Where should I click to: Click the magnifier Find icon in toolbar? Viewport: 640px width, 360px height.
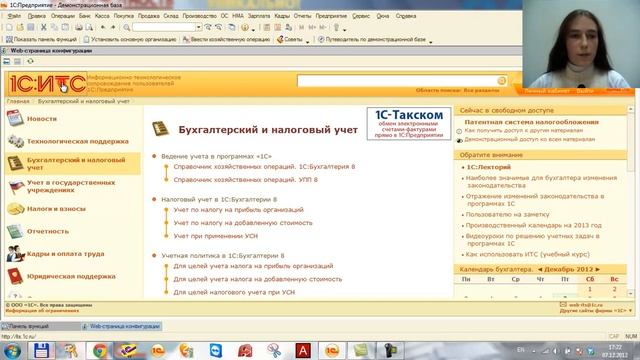point(127,27)
